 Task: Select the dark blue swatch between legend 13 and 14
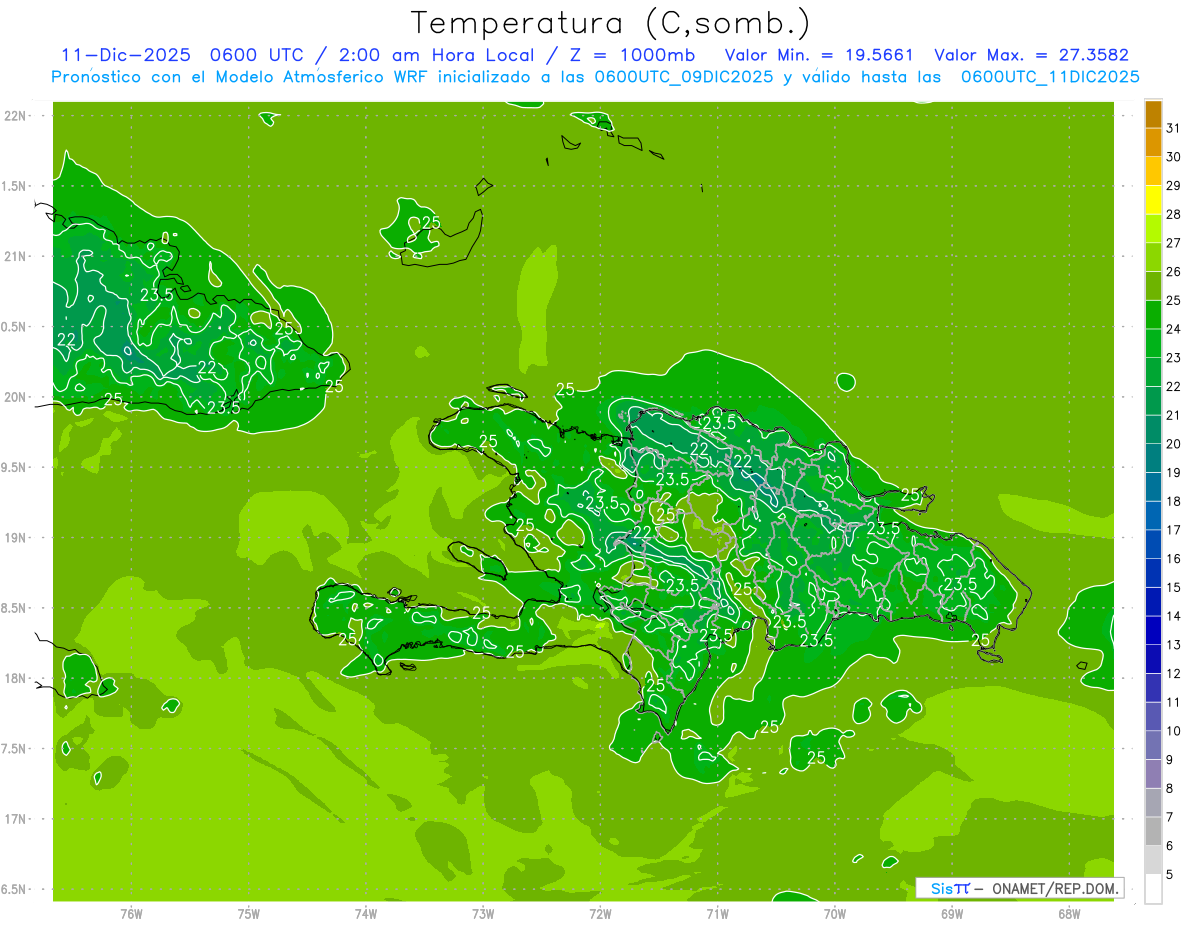click(x=1153, y=630)
